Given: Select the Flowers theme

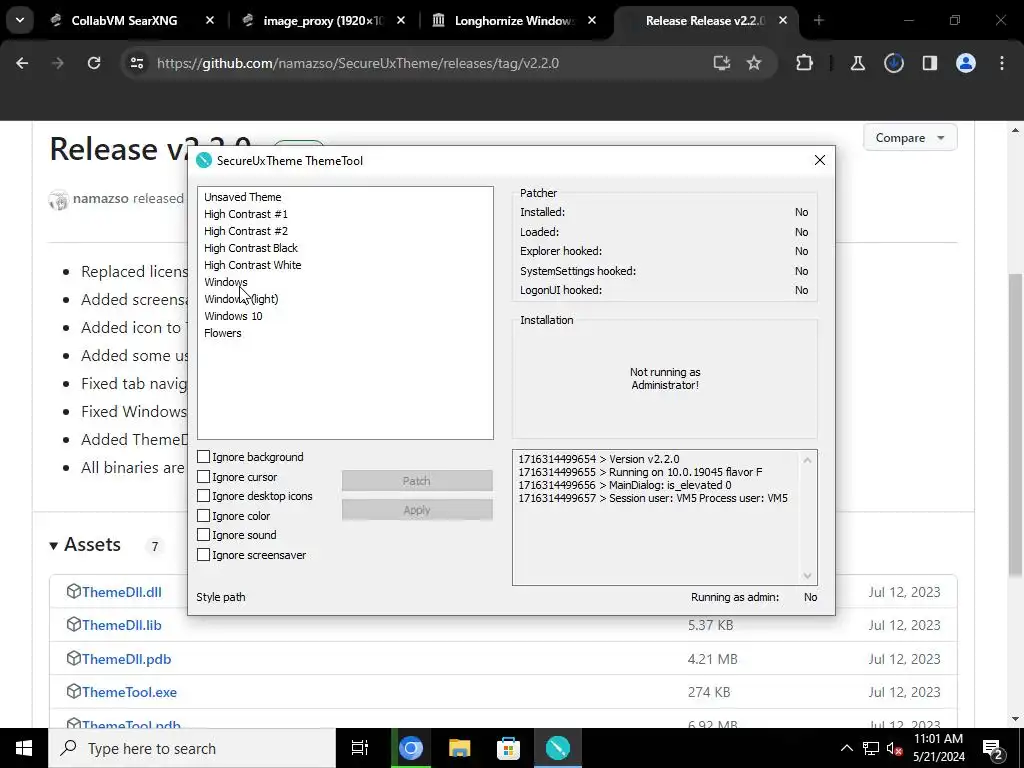Looking at the screenshot, I should tap(223, 332).
